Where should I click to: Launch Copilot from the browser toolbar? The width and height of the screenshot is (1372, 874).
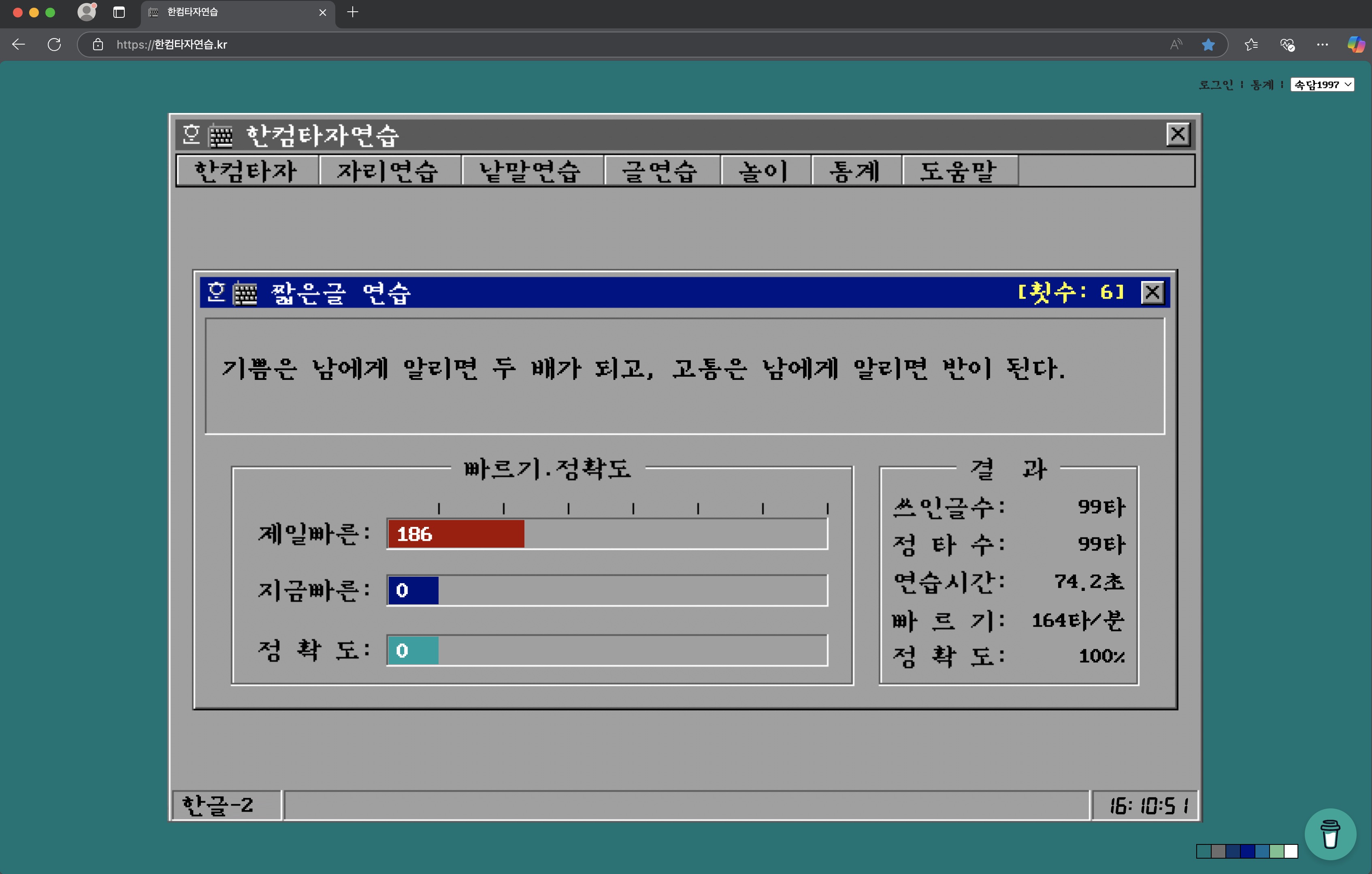(1356, 45)
